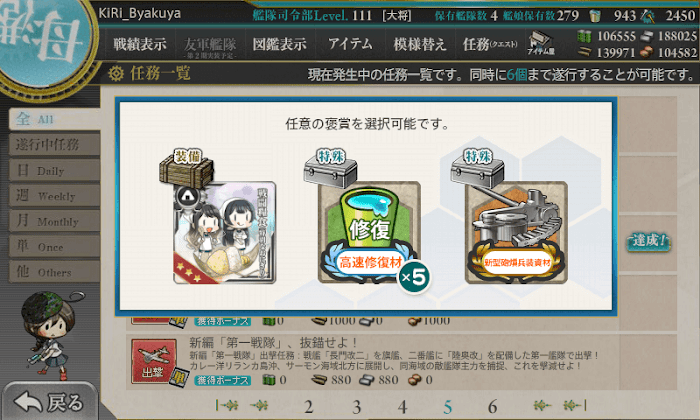Viewport: 700px width, 420px height.
Task: Go to next quest page arrow
Action: coord(542,405)
